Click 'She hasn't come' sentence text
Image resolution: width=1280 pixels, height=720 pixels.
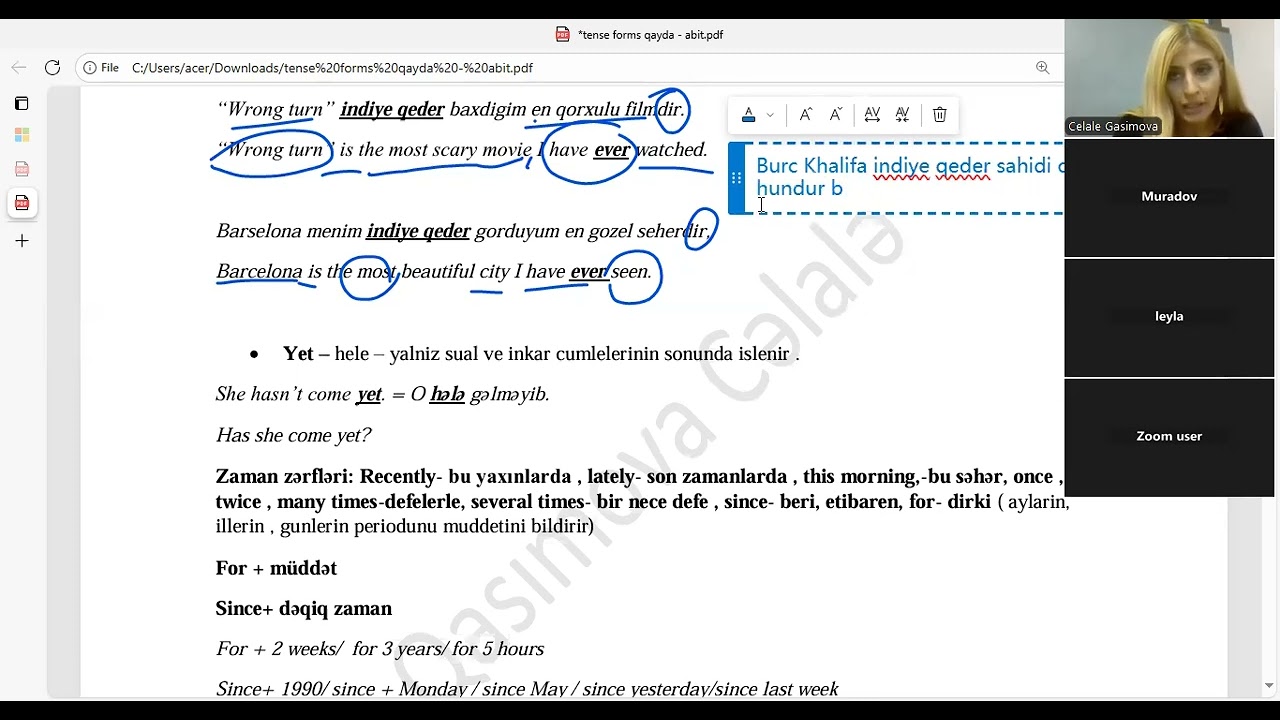click(x=283, y=395)
